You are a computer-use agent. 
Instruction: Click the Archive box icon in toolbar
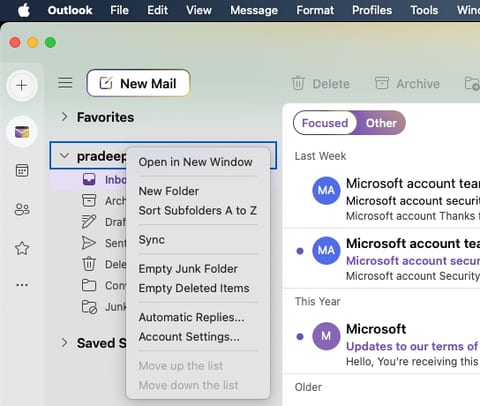coord(382,83)
